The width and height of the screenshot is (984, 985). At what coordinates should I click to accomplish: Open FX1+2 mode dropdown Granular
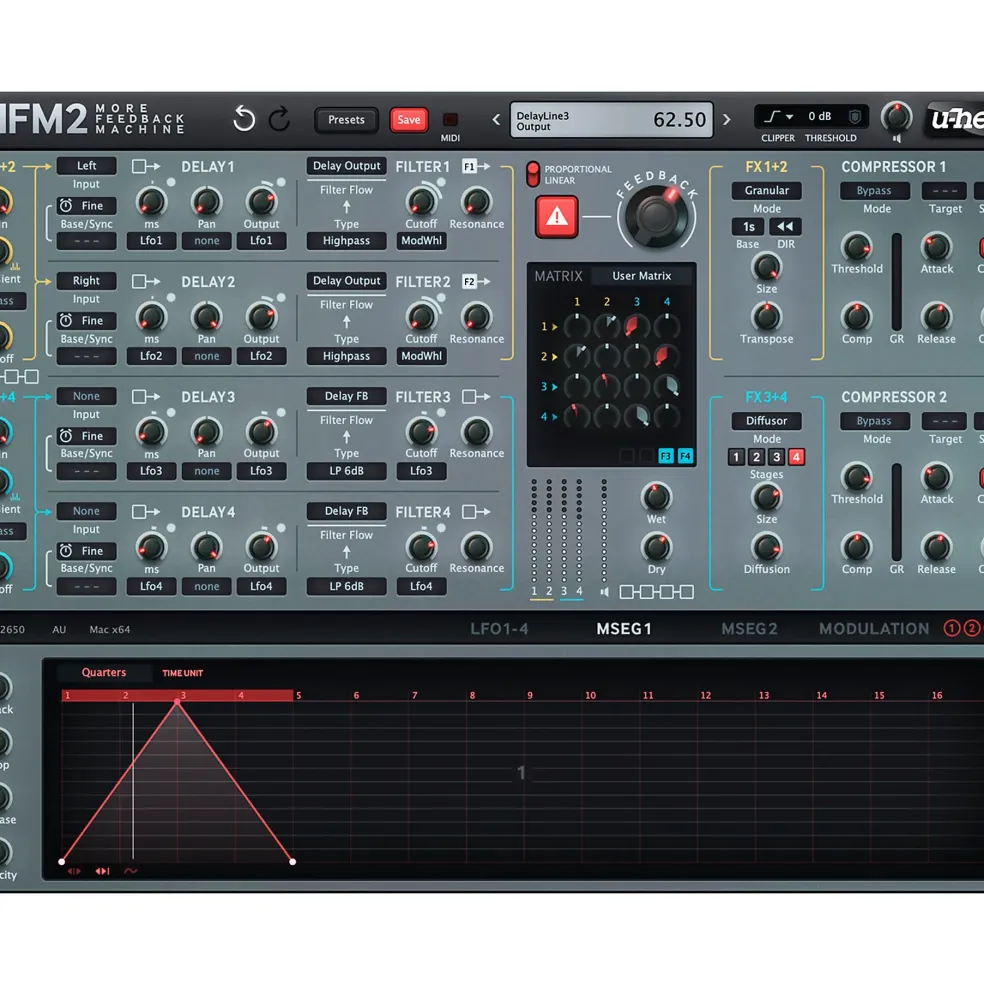coord(767,190)
